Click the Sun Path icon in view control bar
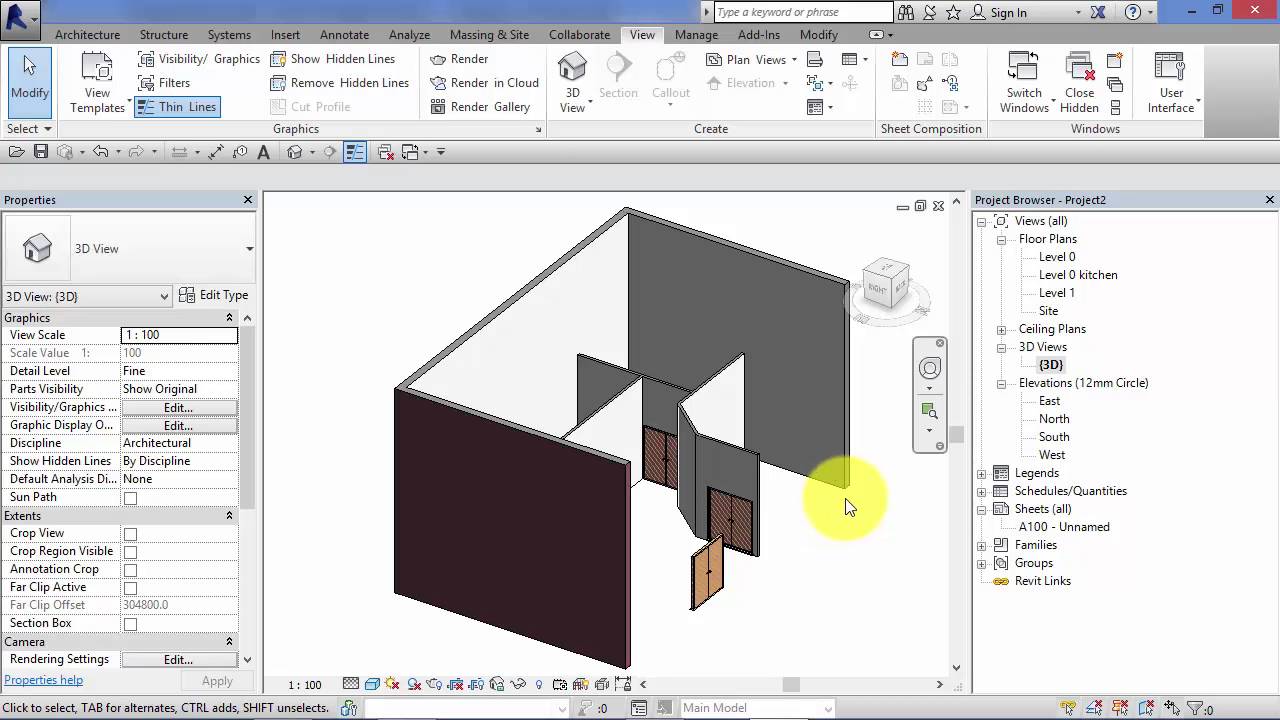This screenshot has height=720, width=1280. pyautogui.click(x=393, y=685)
